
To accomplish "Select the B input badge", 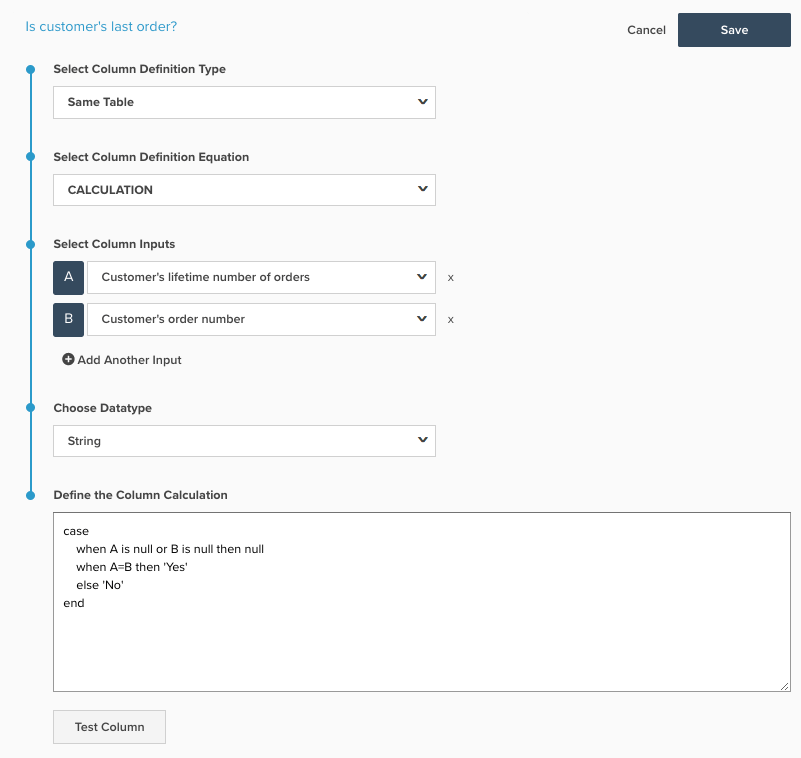I will (68, 319).
